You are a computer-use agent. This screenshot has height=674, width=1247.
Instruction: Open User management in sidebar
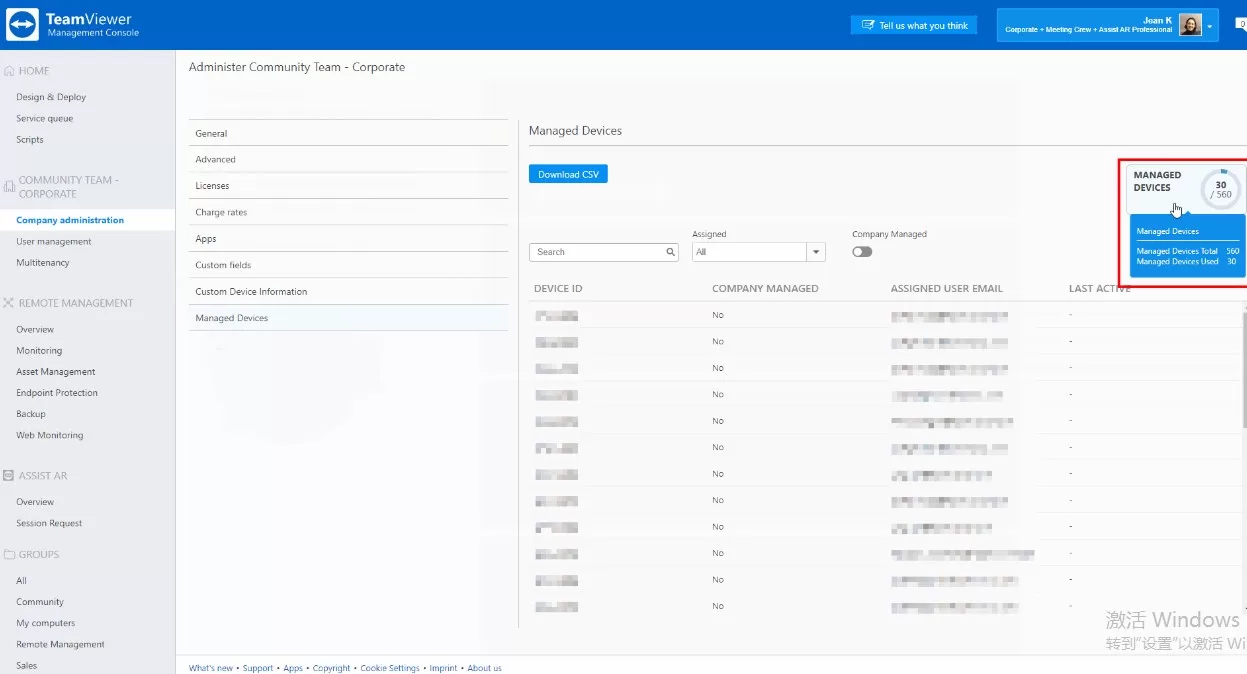(x=54, y=242)
